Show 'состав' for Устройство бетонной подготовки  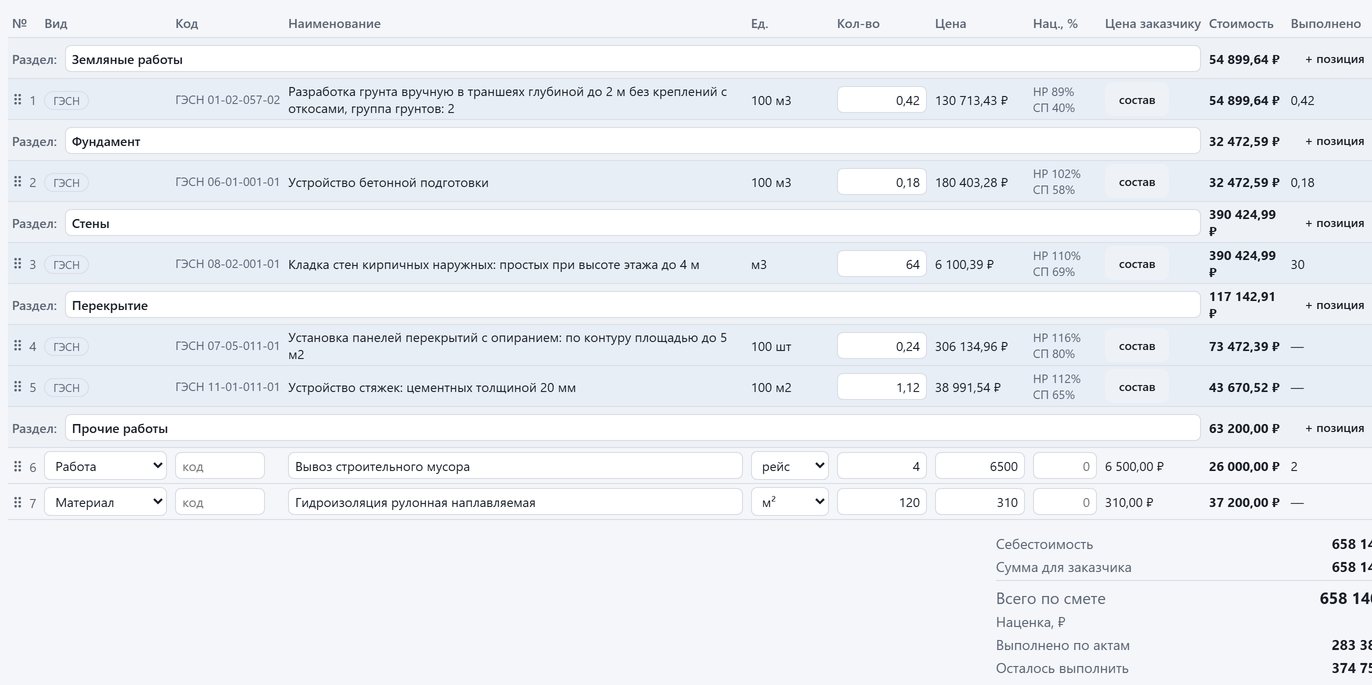(x=1137, y=182)
